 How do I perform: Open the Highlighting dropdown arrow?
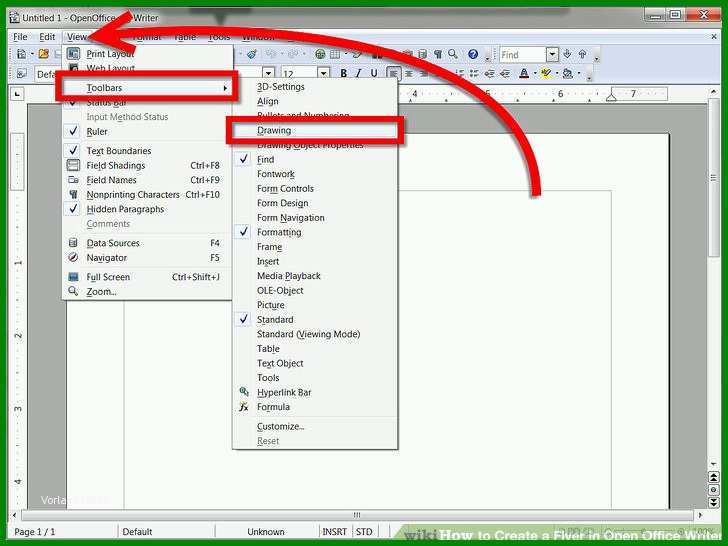click(557, 73)
